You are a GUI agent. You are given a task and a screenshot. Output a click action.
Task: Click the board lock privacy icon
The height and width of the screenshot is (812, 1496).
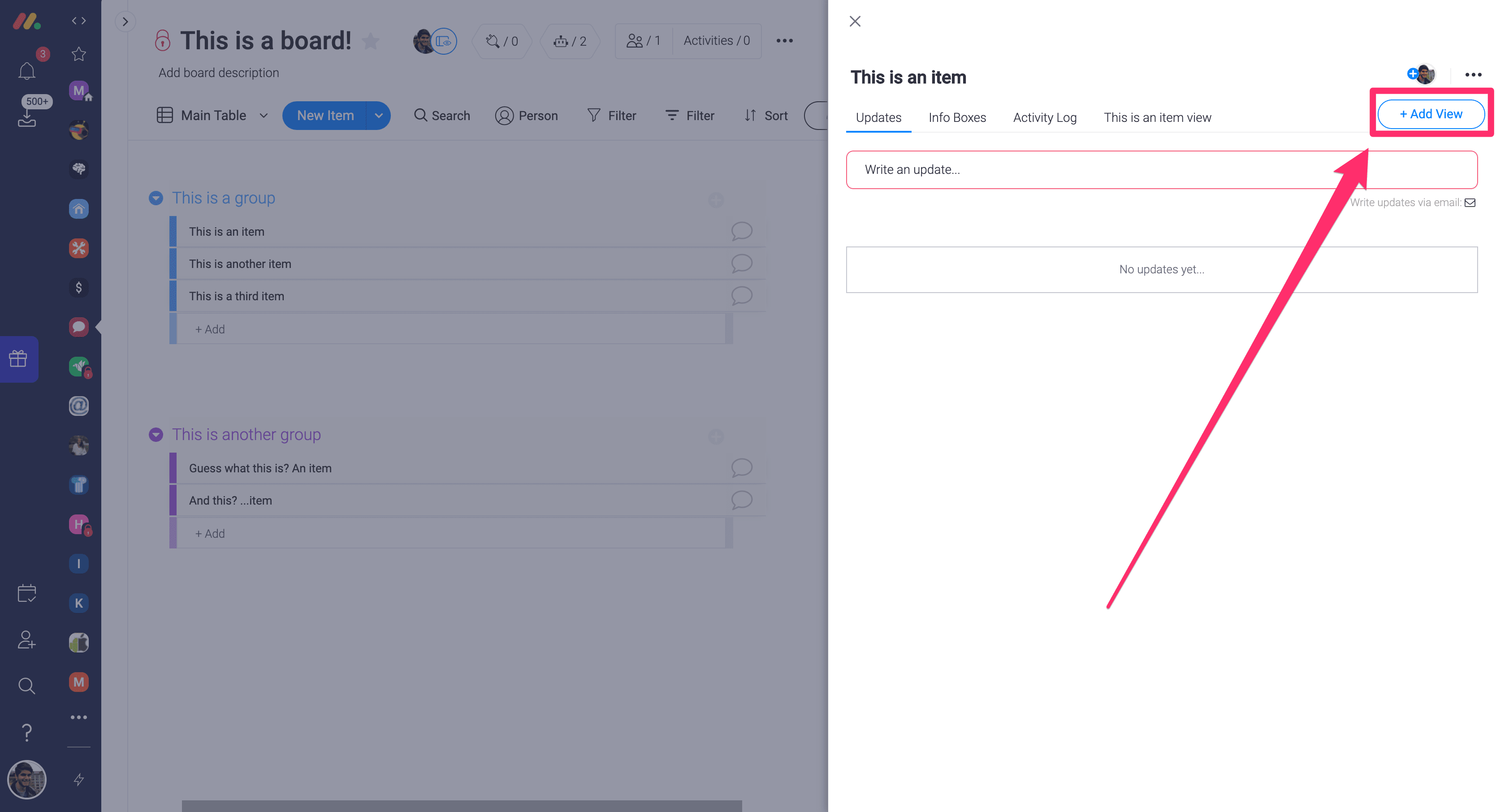pyautogui.click(x=163, y=40)
